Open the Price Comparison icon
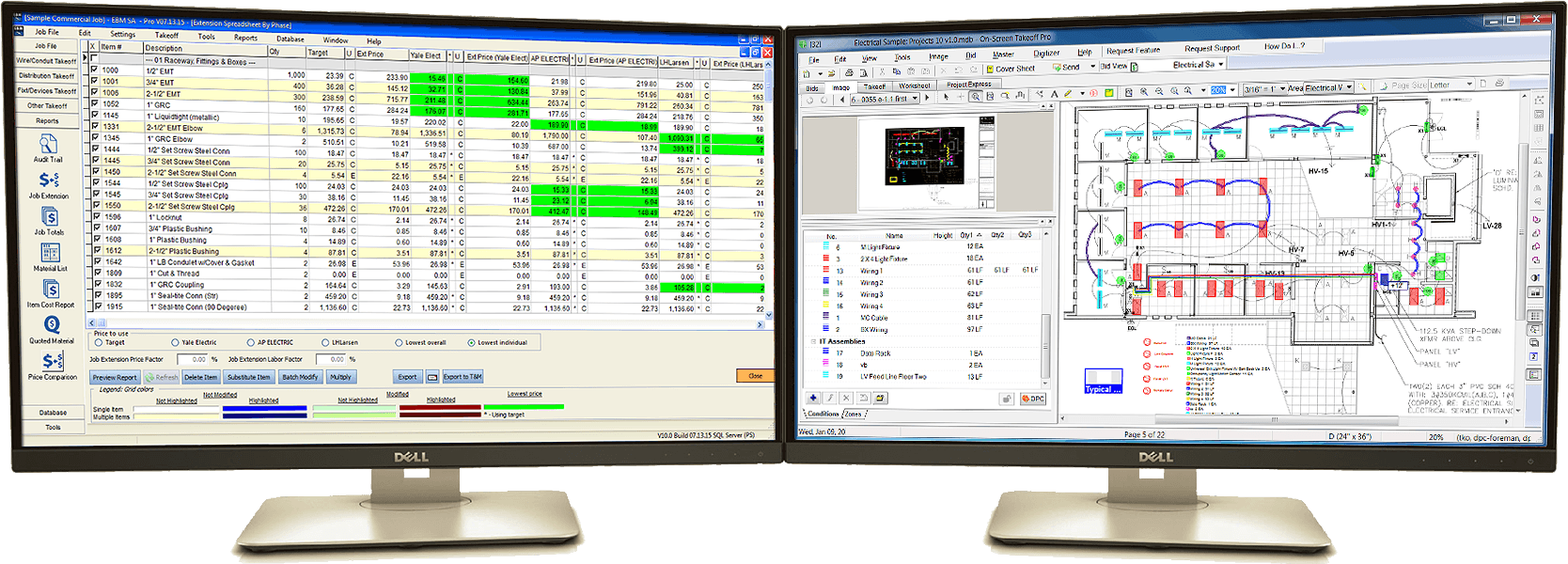Viewport: 1568px width, 564px height. pyautogui.click(x=53, y=361)
